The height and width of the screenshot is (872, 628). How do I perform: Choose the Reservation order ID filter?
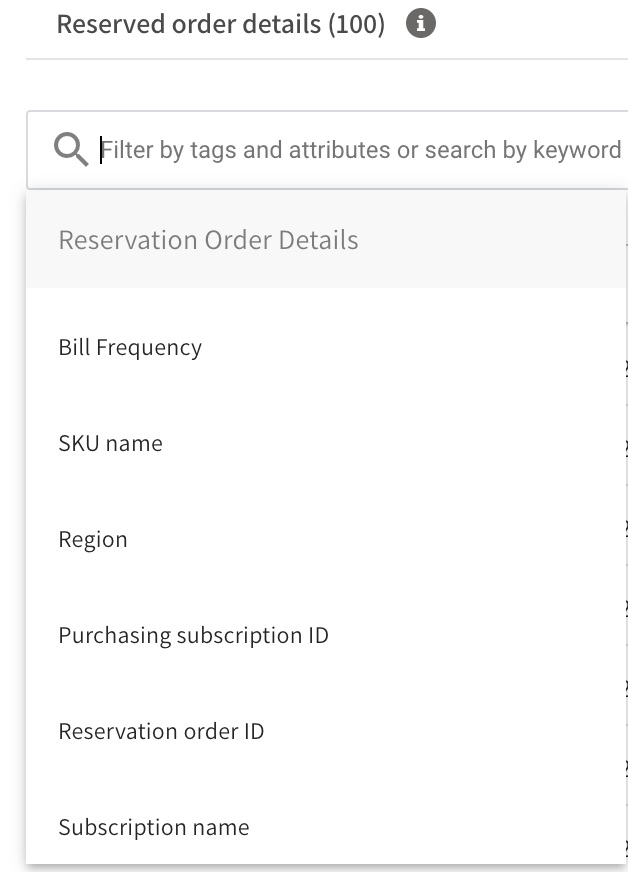(x=161, y=732)
